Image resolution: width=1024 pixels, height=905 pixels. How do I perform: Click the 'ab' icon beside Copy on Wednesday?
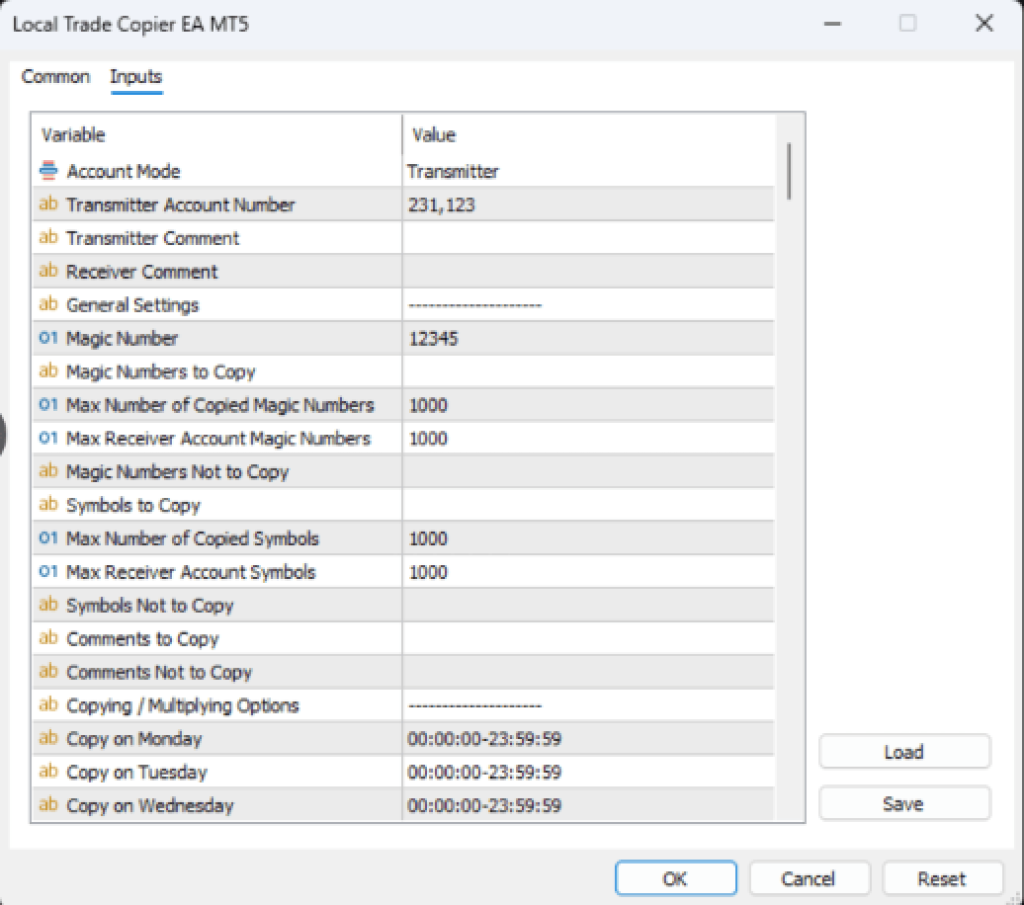pyautogui.click(x=48, y=804)
